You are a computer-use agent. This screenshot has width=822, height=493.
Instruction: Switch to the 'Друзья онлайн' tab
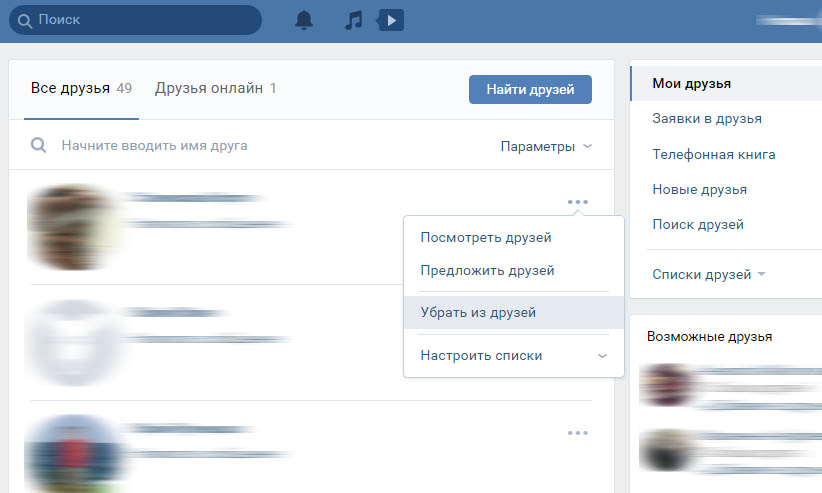point(215,88)
